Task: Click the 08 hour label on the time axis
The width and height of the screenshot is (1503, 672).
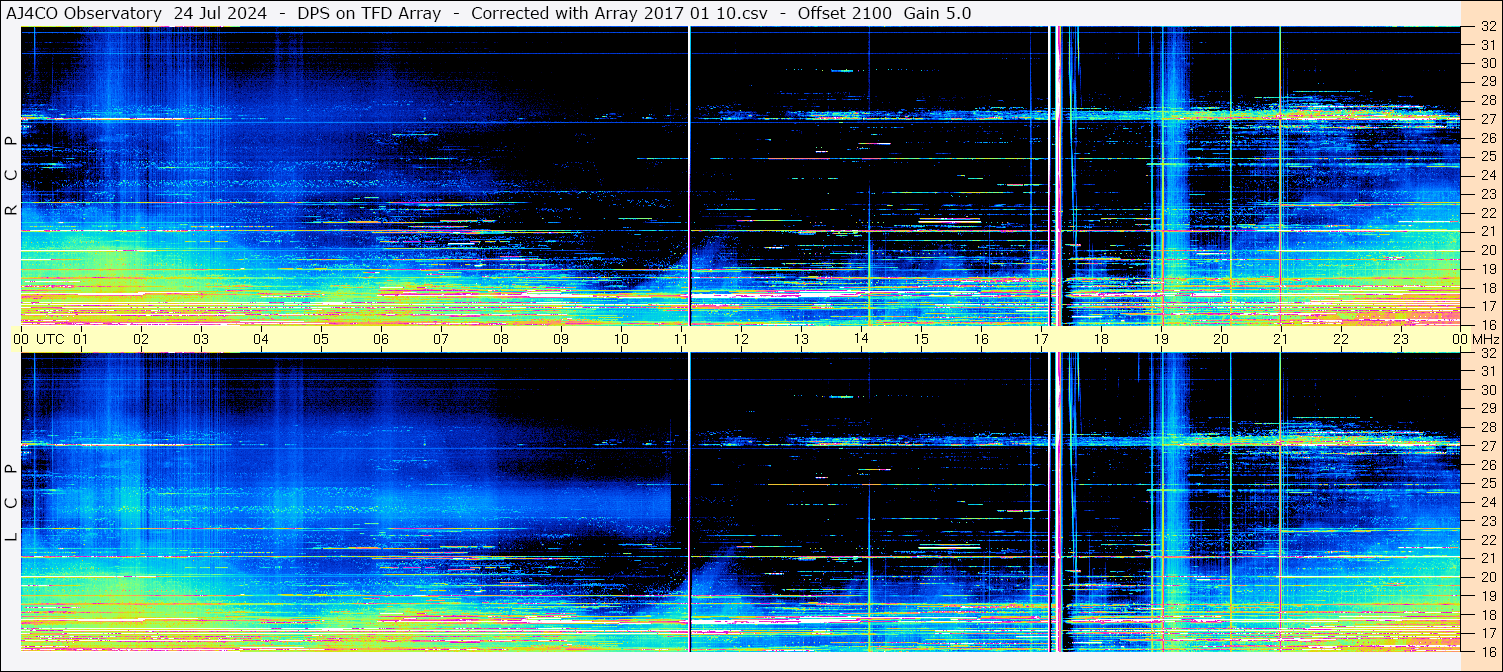Action: pos(501,339)
